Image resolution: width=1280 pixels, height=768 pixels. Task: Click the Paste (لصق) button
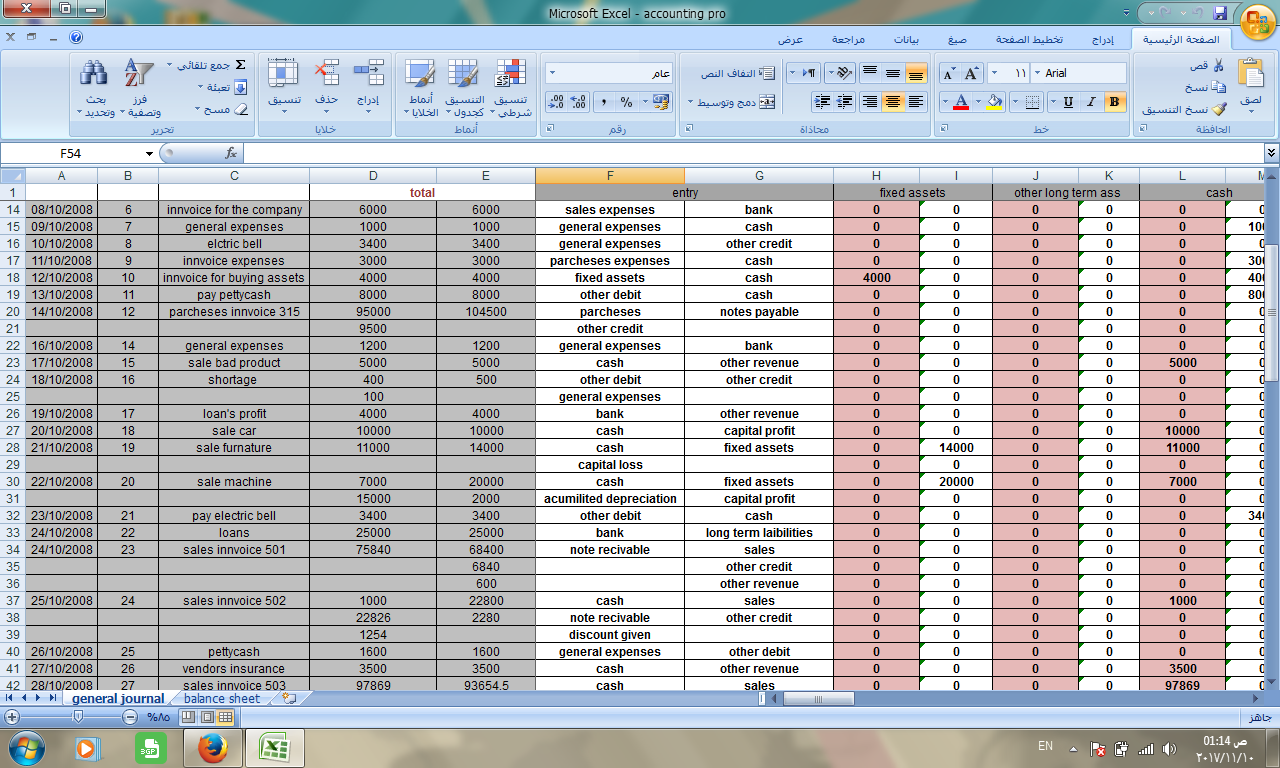1249,80
